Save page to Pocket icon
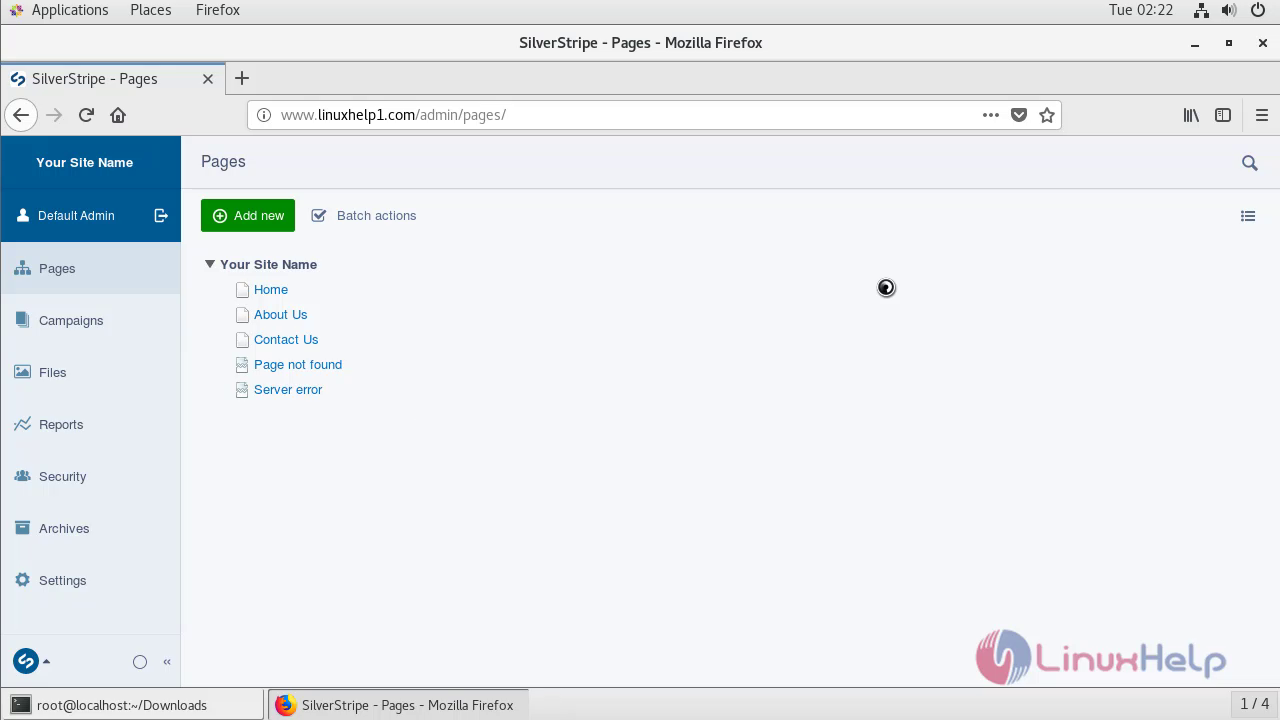The height and width of the screenshot is (720, 1280). click(x=1019, y=115)
